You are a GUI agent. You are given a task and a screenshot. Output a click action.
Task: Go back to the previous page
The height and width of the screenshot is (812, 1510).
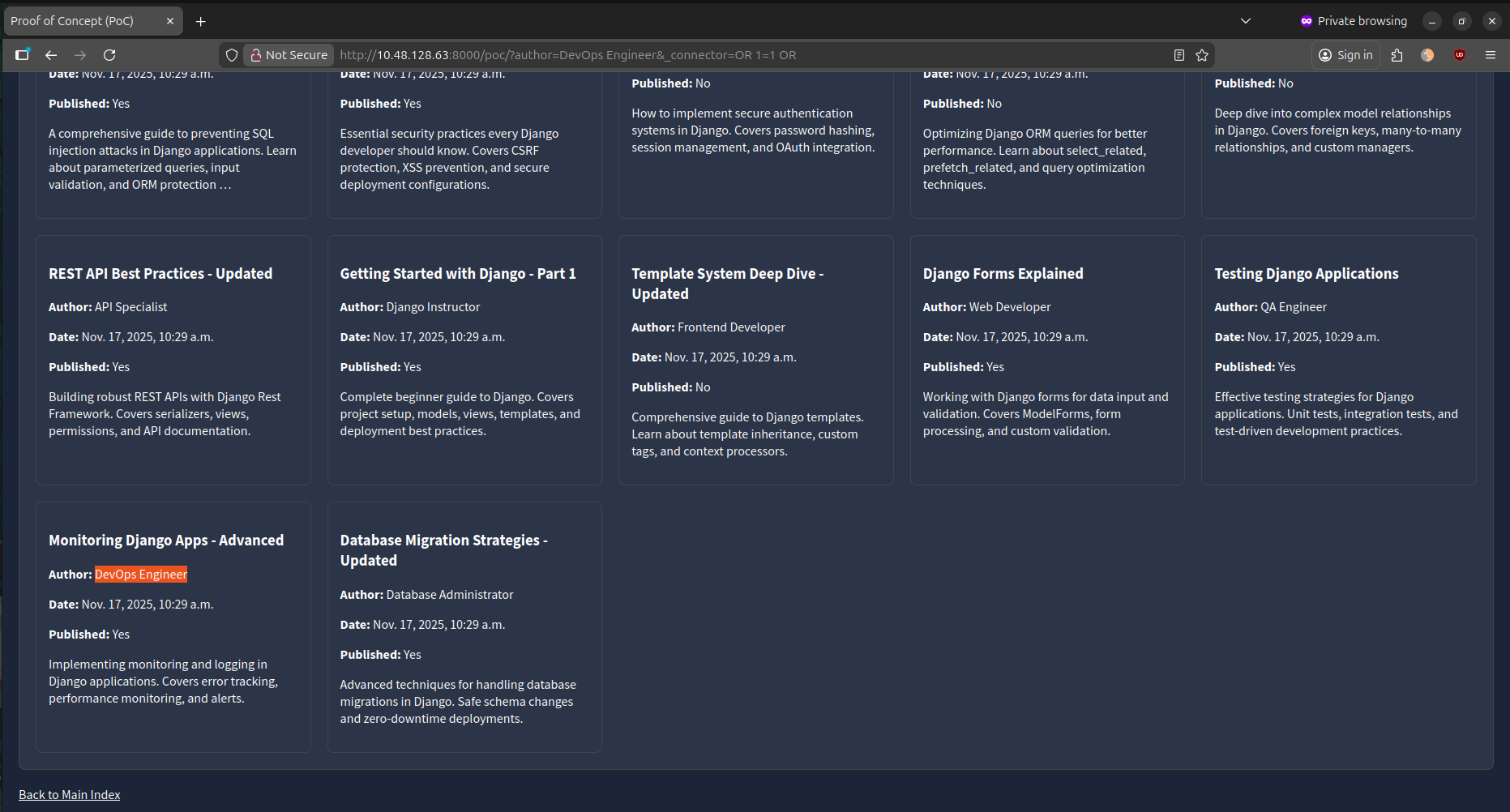pos(50,54)
